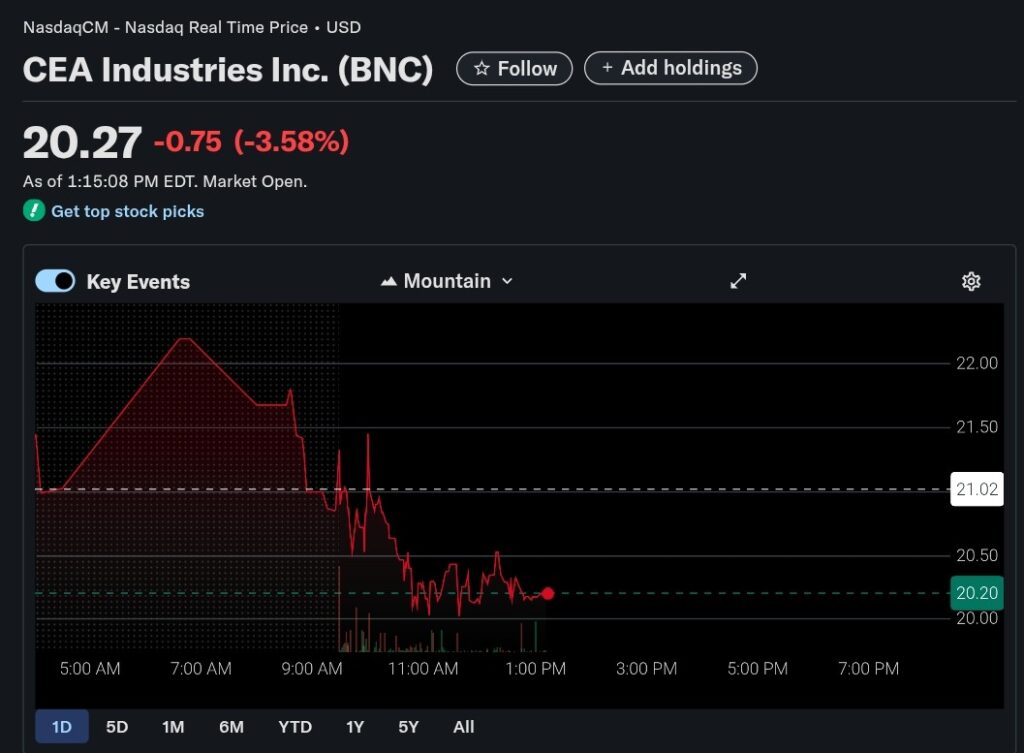Click the Add holdings button
This screenshot has width=1024, height=753.
(671, 68)
